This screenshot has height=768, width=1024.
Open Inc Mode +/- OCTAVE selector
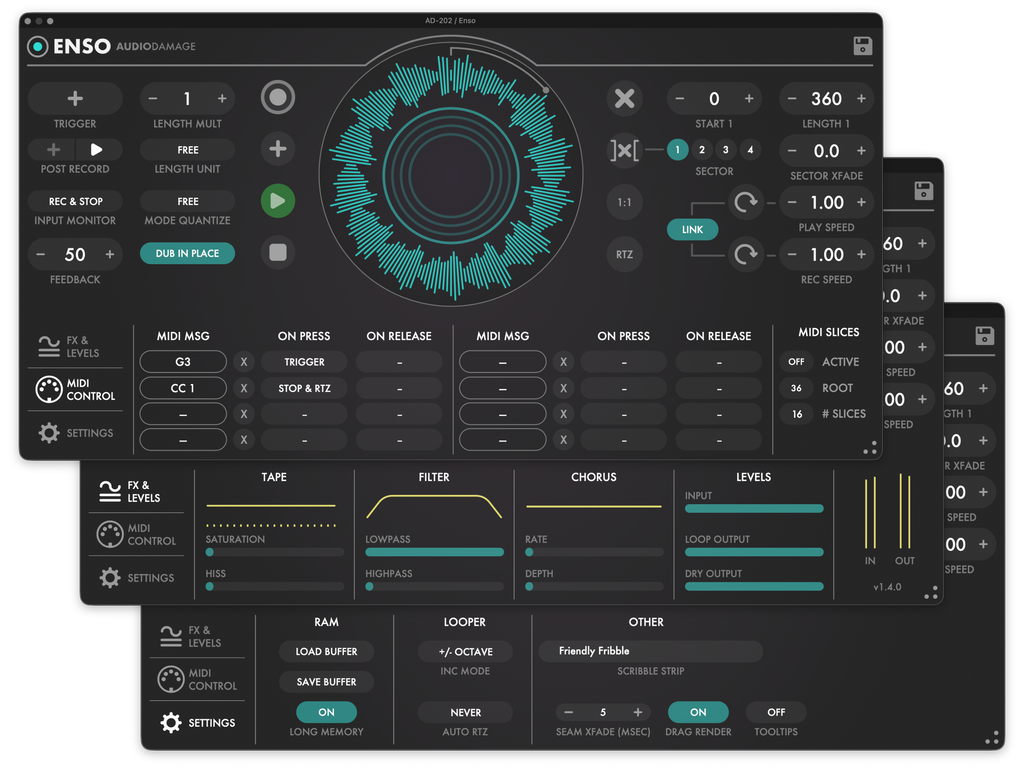coord(465,652)
